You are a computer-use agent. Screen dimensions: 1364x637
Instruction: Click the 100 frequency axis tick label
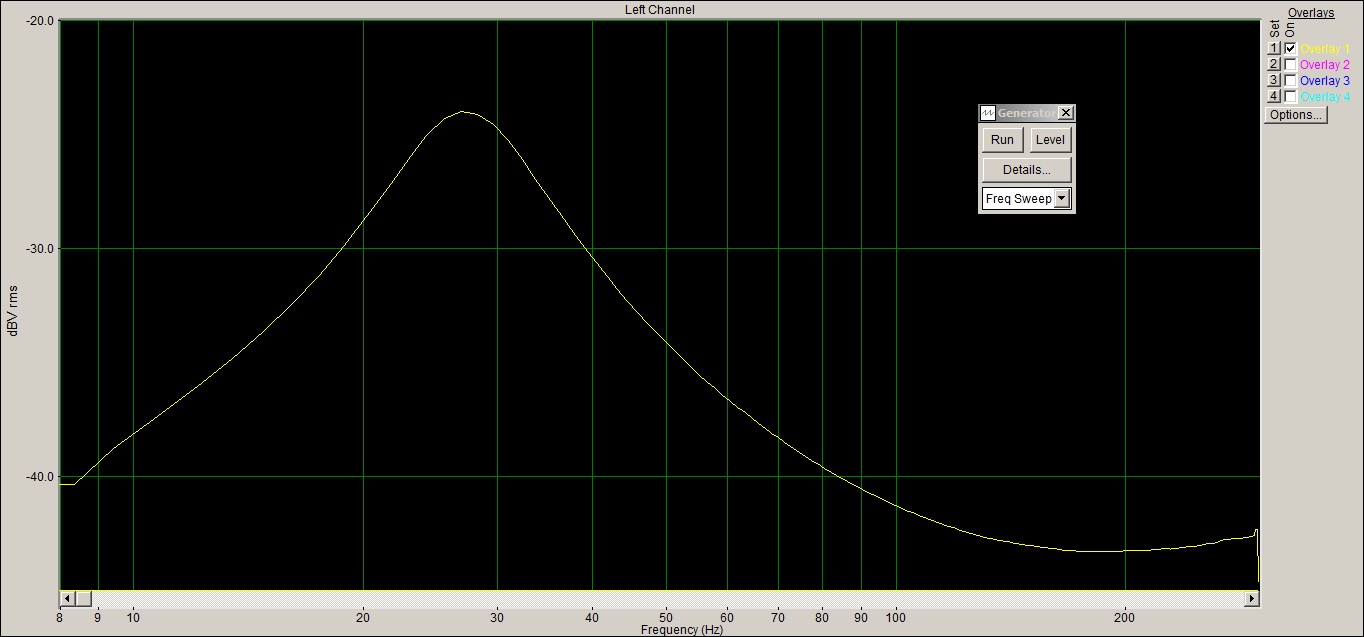coord(896,617)
